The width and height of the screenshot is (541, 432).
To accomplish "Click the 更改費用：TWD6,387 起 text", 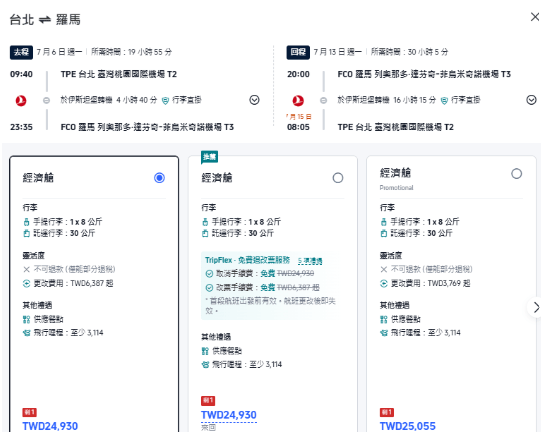I will coord(73,284).
